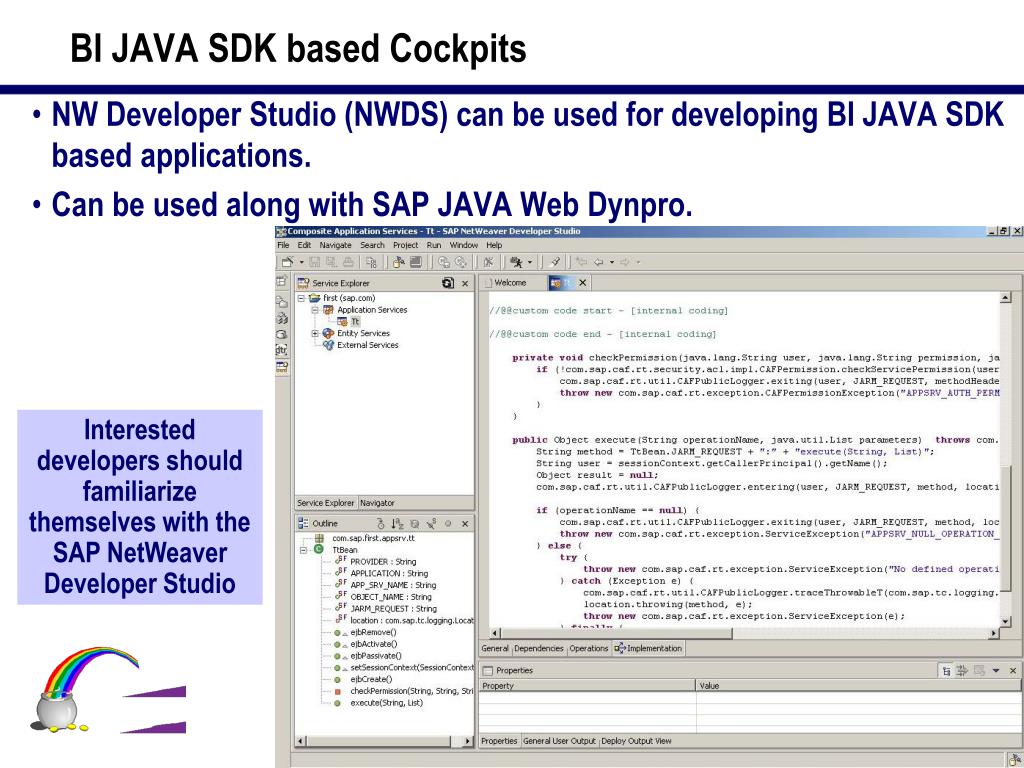Collapse the 'first (sap.com)' tree node
The height and width of the screenshot is (768, 1024).
pyautogui.click(x=302, y=298)
